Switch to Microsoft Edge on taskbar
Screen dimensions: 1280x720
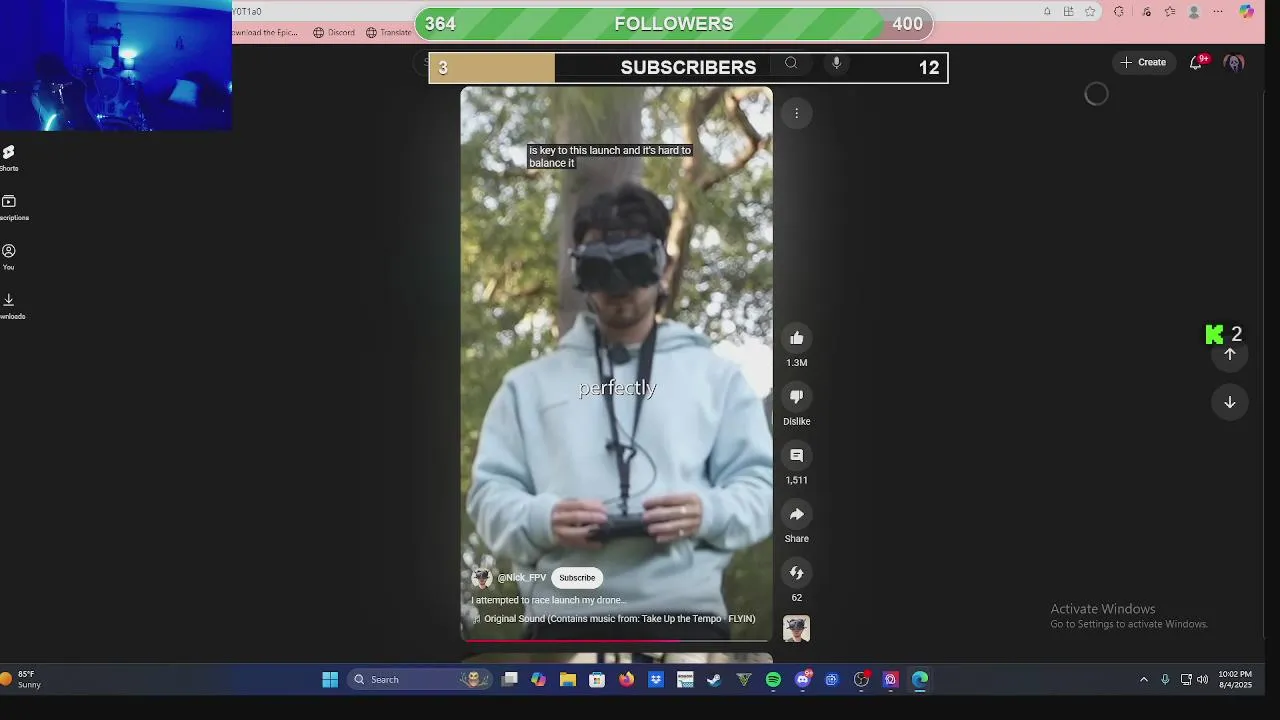click(x=920, y=680)
